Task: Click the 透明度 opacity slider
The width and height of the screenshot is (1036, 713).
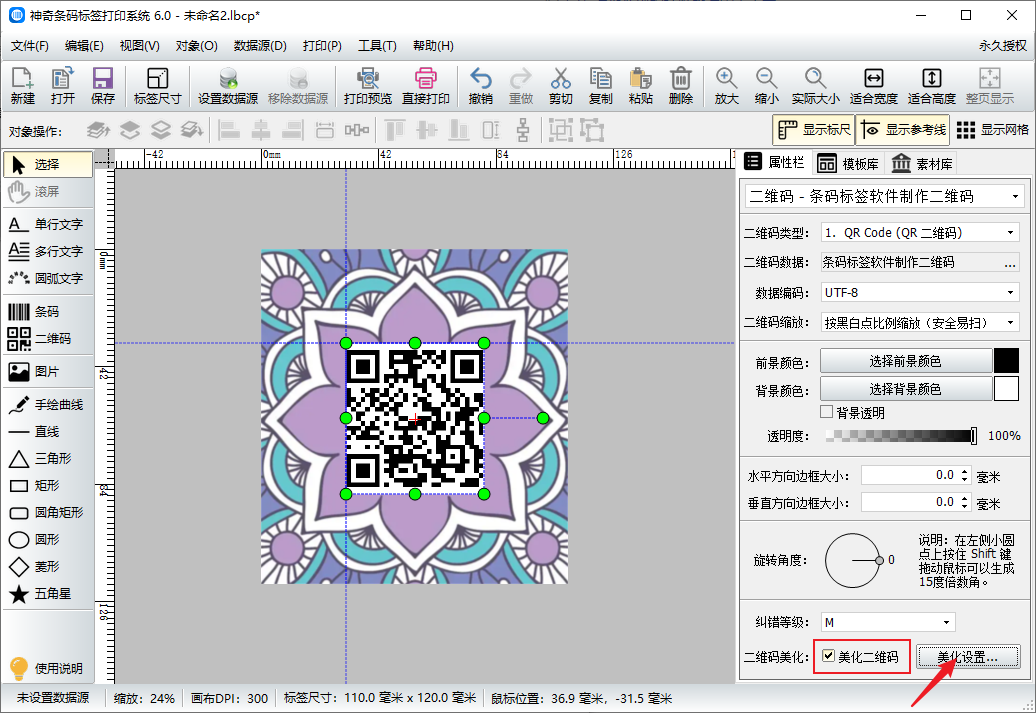Action: click(x=902, y=435)
